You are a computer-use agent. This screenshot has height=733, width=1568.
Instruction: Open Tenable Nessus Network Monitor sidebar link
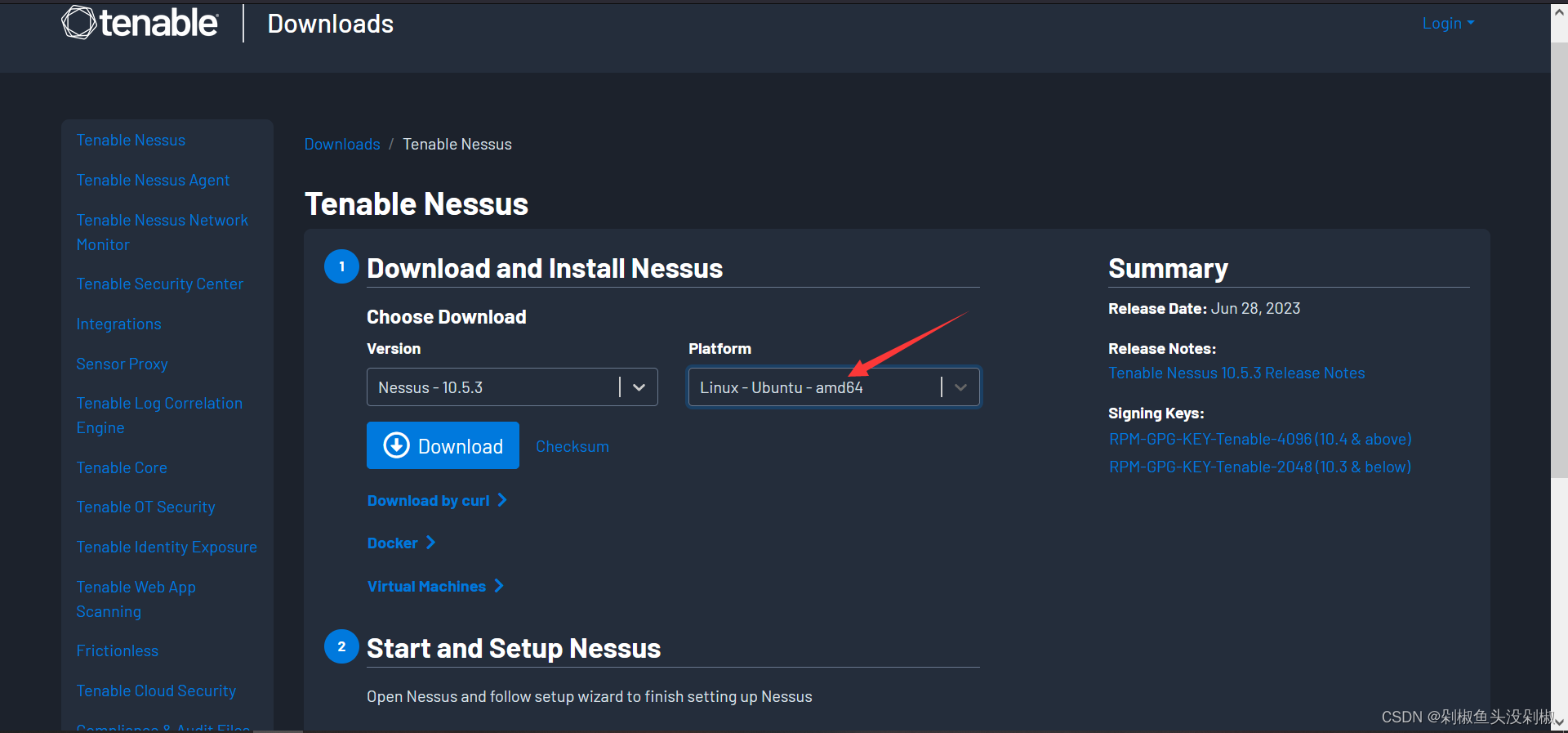163,232
